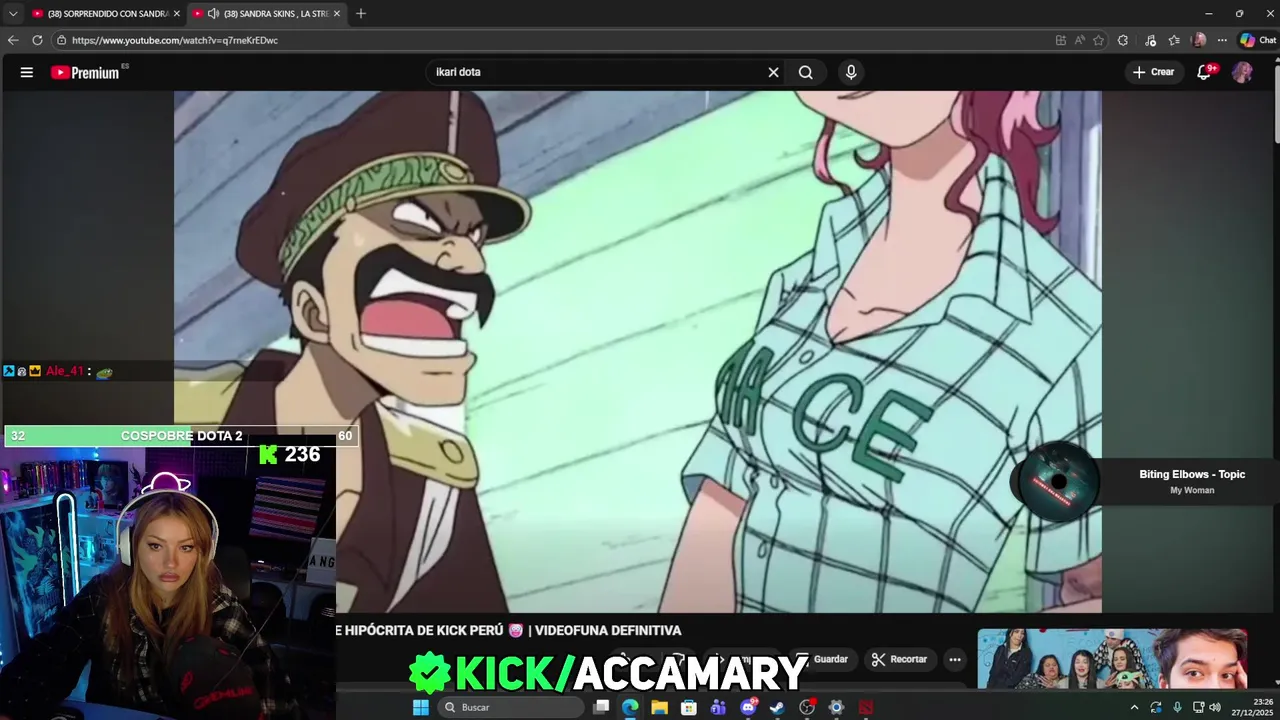
Task: Open a new browser tab
Action: click(x=361, y=13)
